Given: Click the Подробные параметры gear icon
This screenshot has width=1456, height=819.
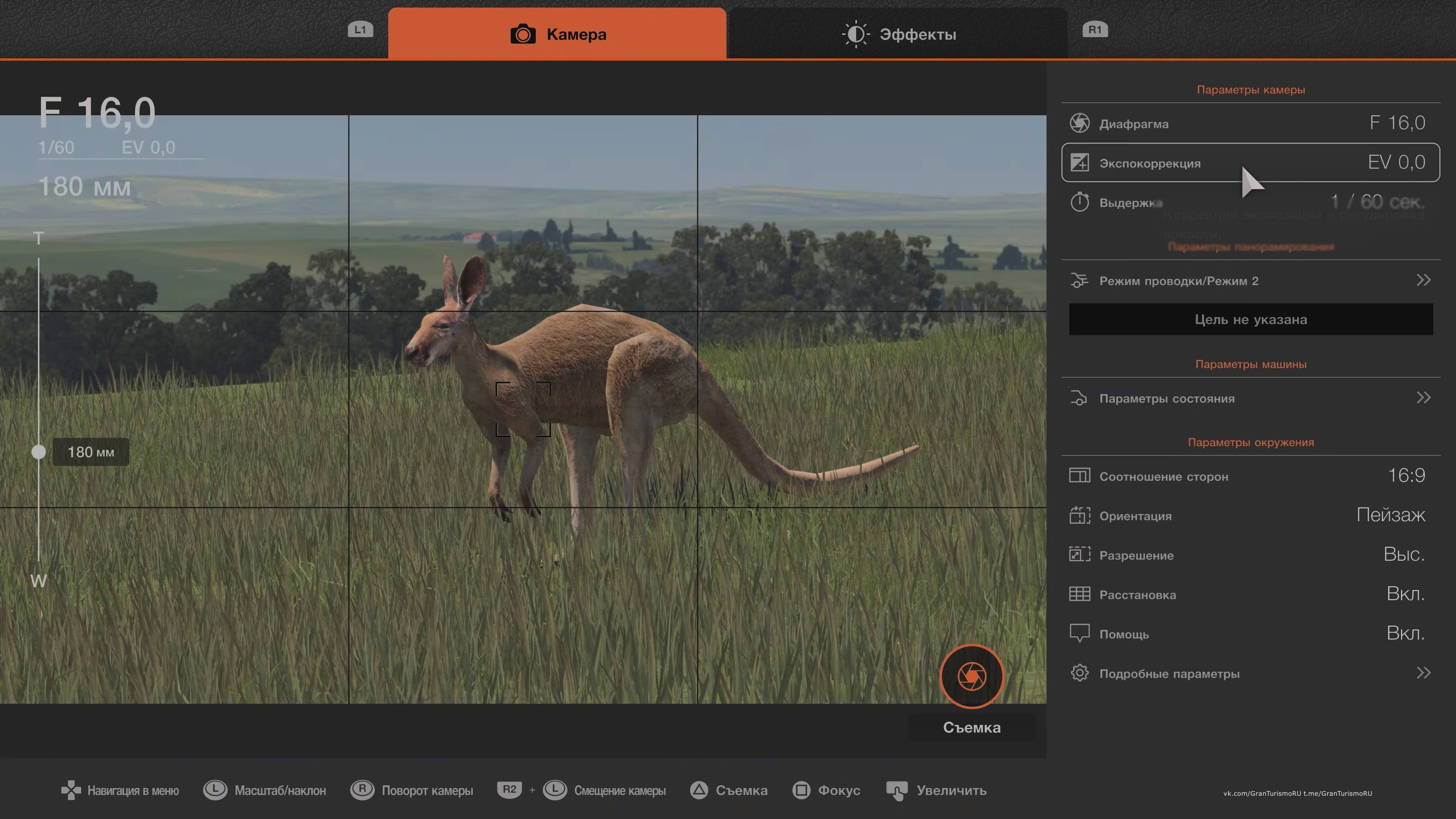Looking at the screenshot, I should tap(1079, 673).
